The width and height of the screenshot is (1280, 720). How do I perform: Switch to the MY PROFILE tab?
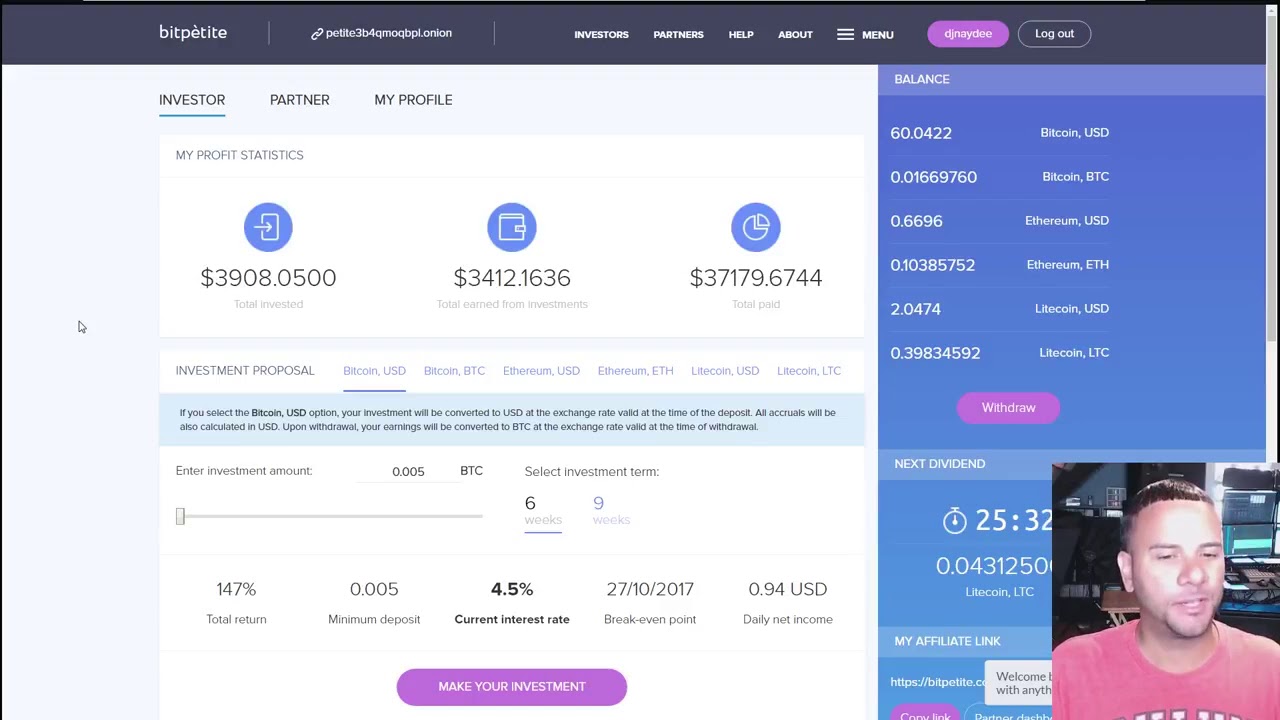(413, 100)
